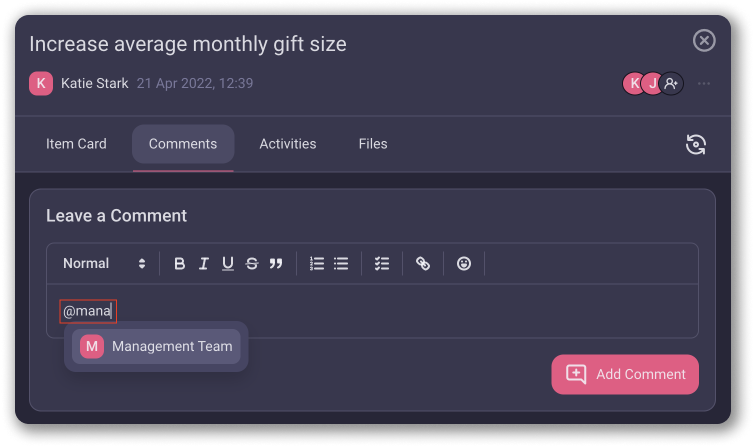754x447 pixels.
Task: Toggle underline formatting button
Action: [x=228, y=264]
